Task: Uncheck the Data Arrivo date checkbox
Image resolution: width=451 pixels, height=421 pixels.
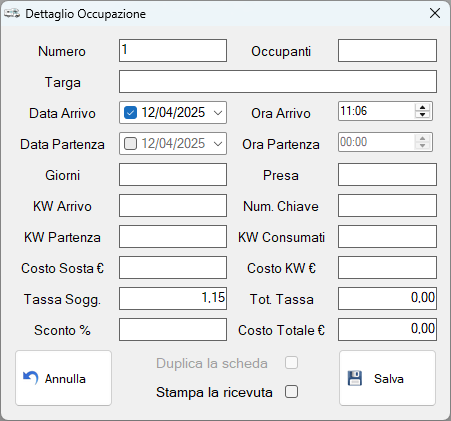Action: click(130, 113)
